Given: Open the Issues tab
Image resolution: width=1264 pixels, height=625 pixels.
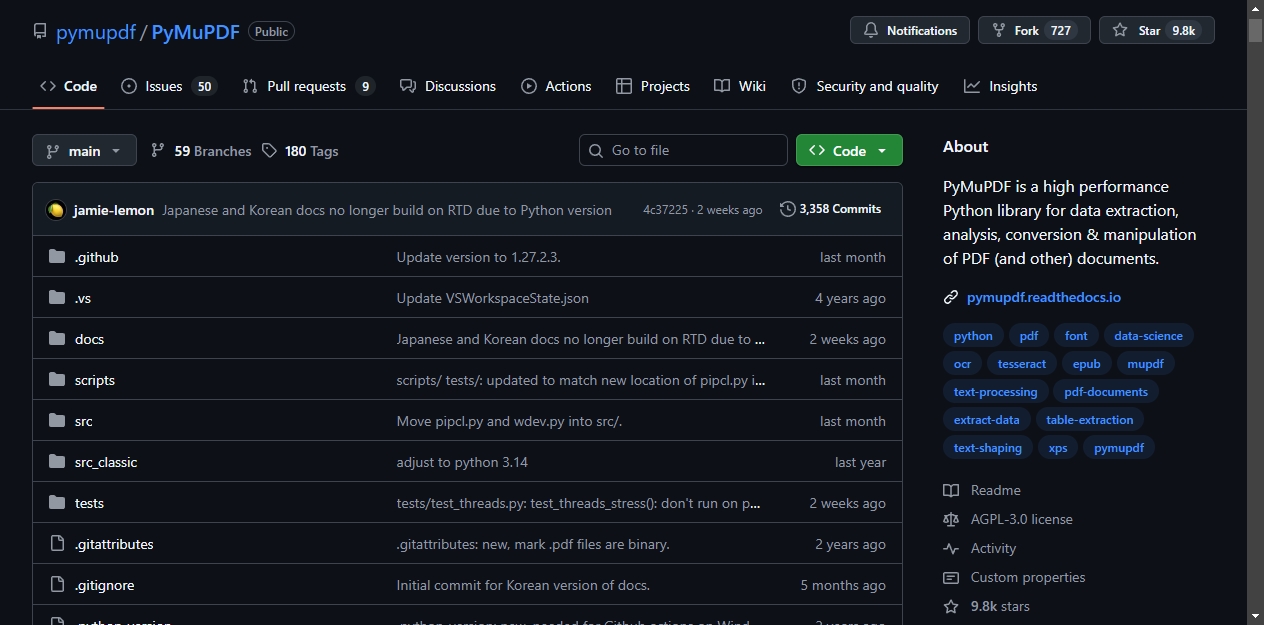Looking at the screenshot, I should (168, 86).
